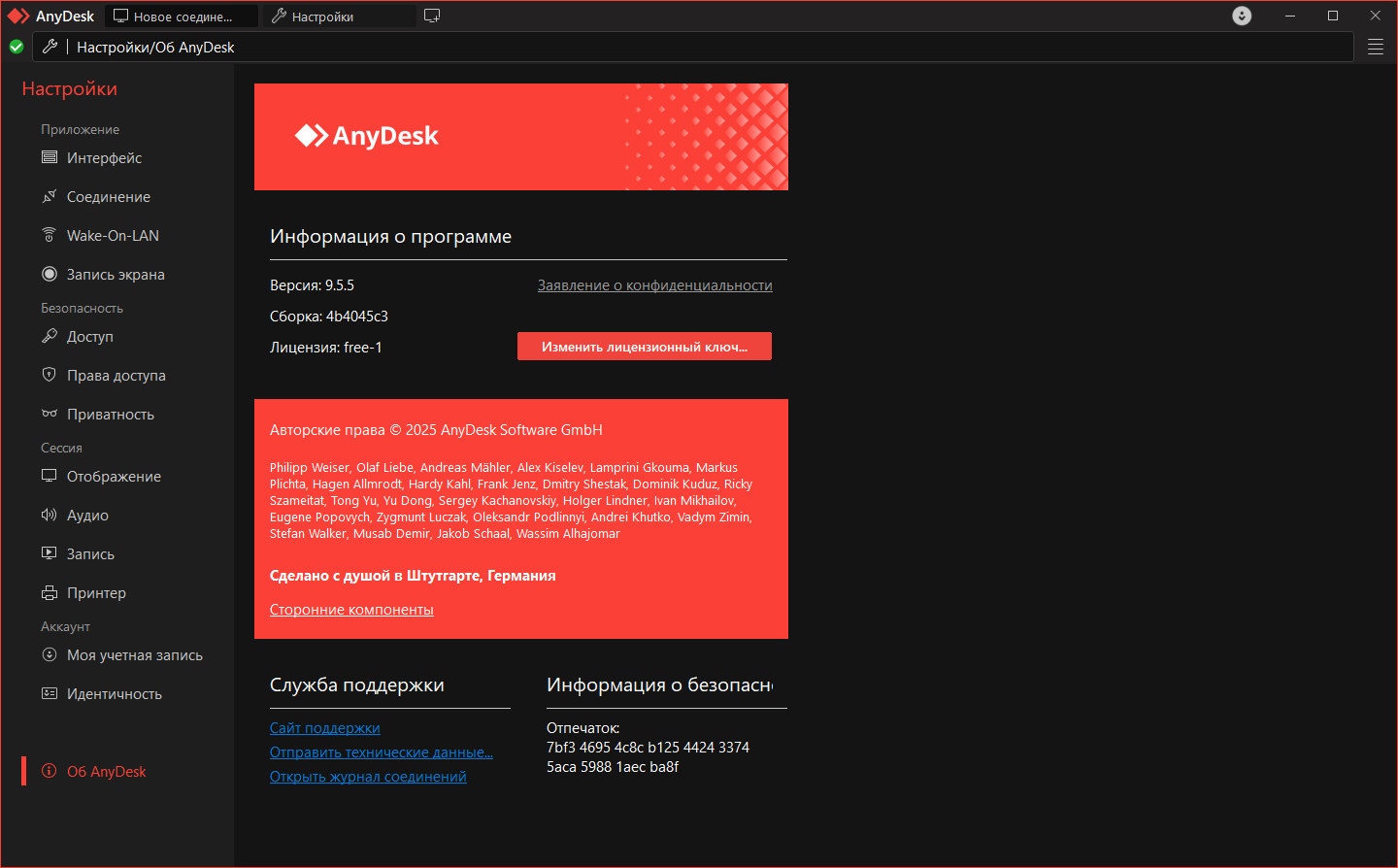
Task: Open Wake-On-LAN settings icon
Action: coord(50,235)
